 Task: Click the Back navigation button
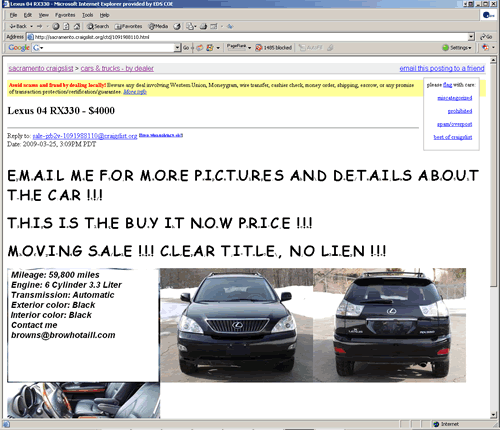[x=18, y=26]
